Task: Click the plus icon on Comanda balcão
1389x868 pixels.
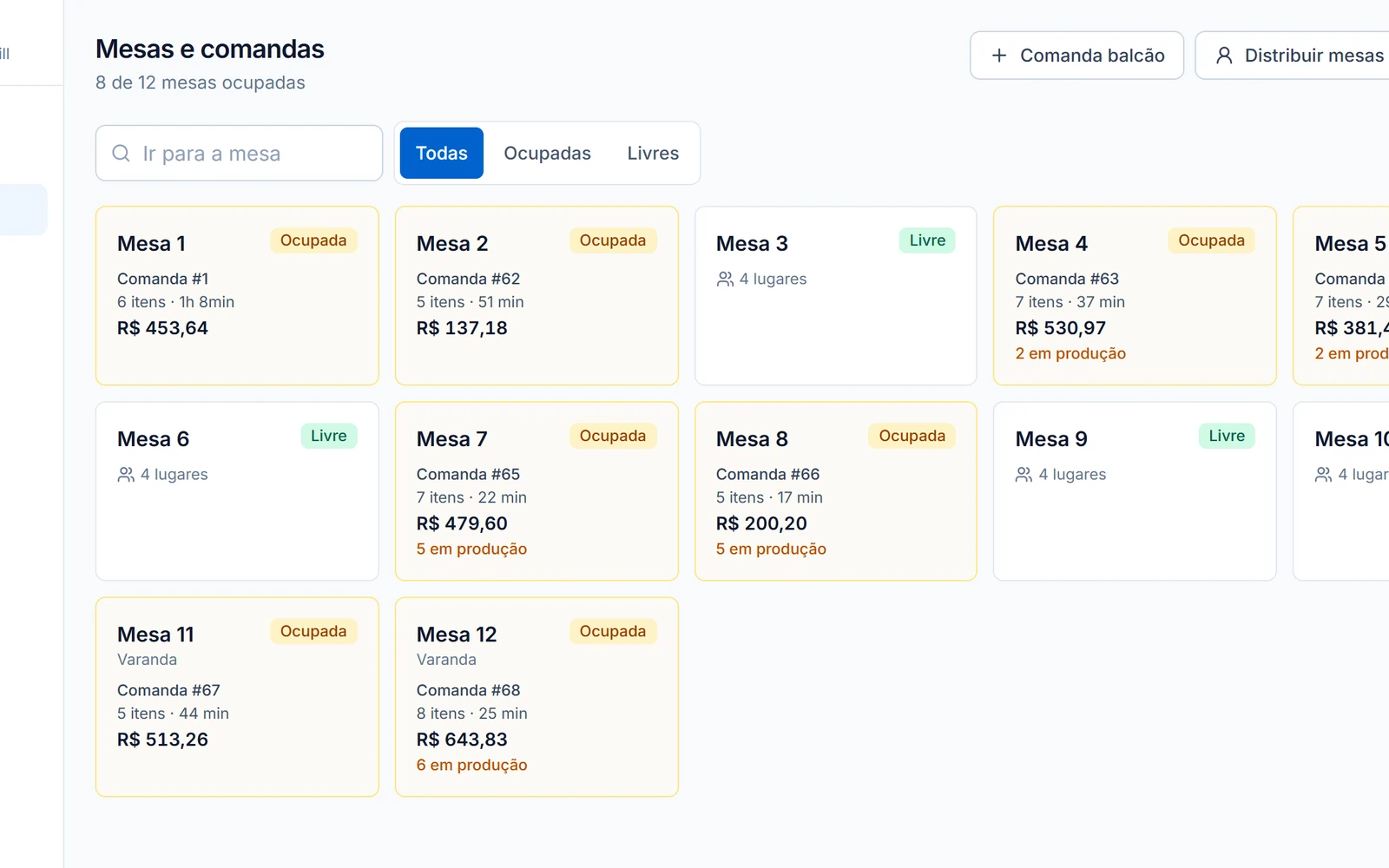Action: [x=999, y=56]
